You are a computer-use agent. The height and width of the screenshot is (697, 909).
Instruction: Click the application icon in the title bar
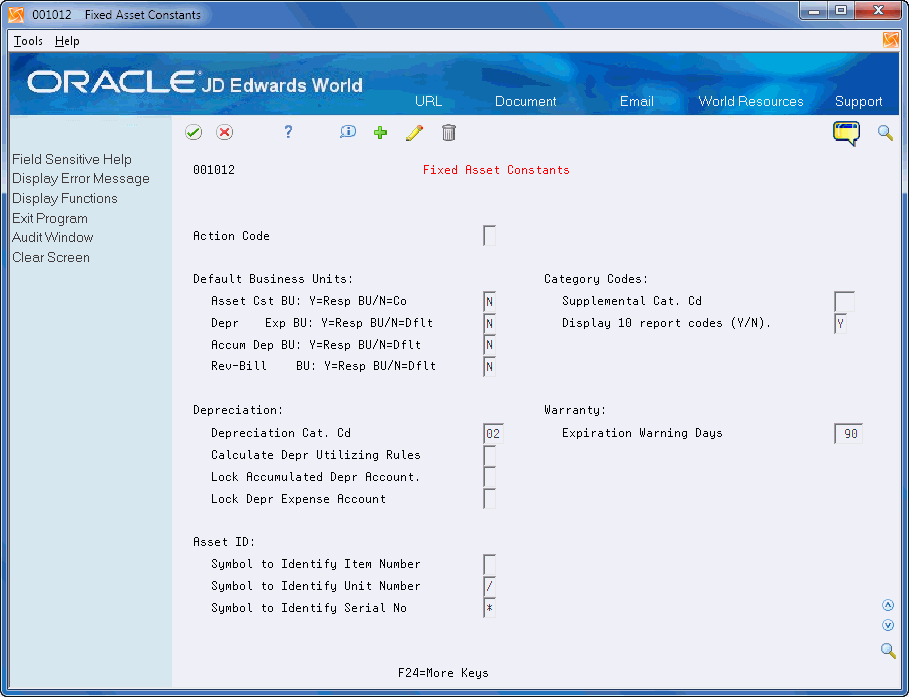pyautogui.click(x=16, y=14)
